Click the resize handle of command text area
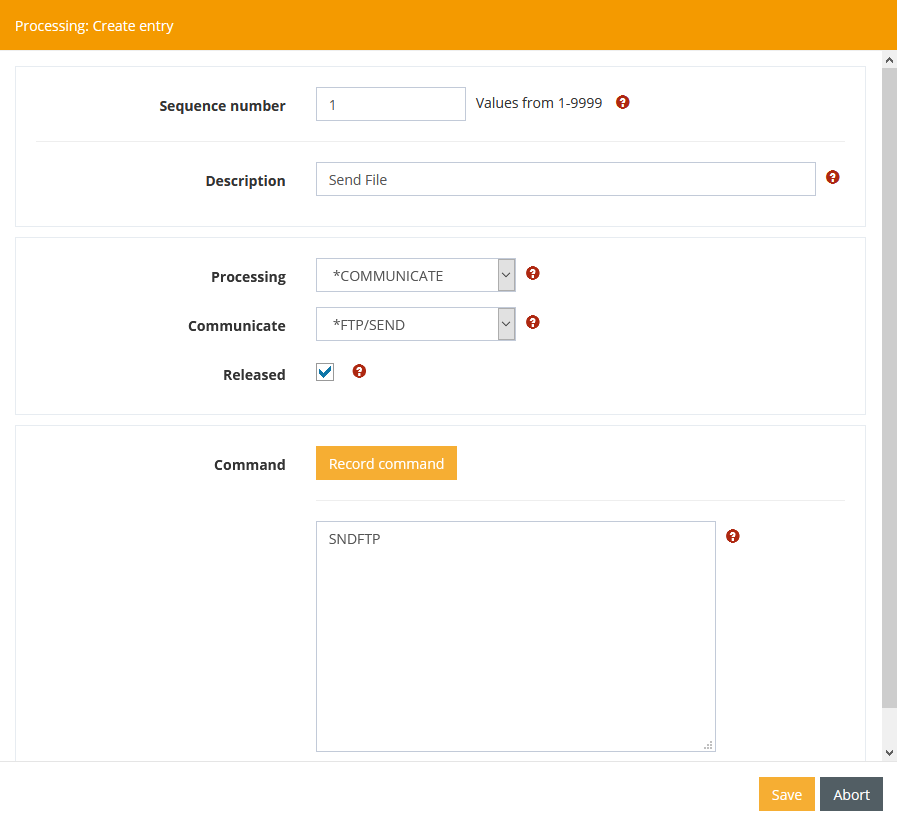Screen dimensions: 897x825 click(708, 744)
